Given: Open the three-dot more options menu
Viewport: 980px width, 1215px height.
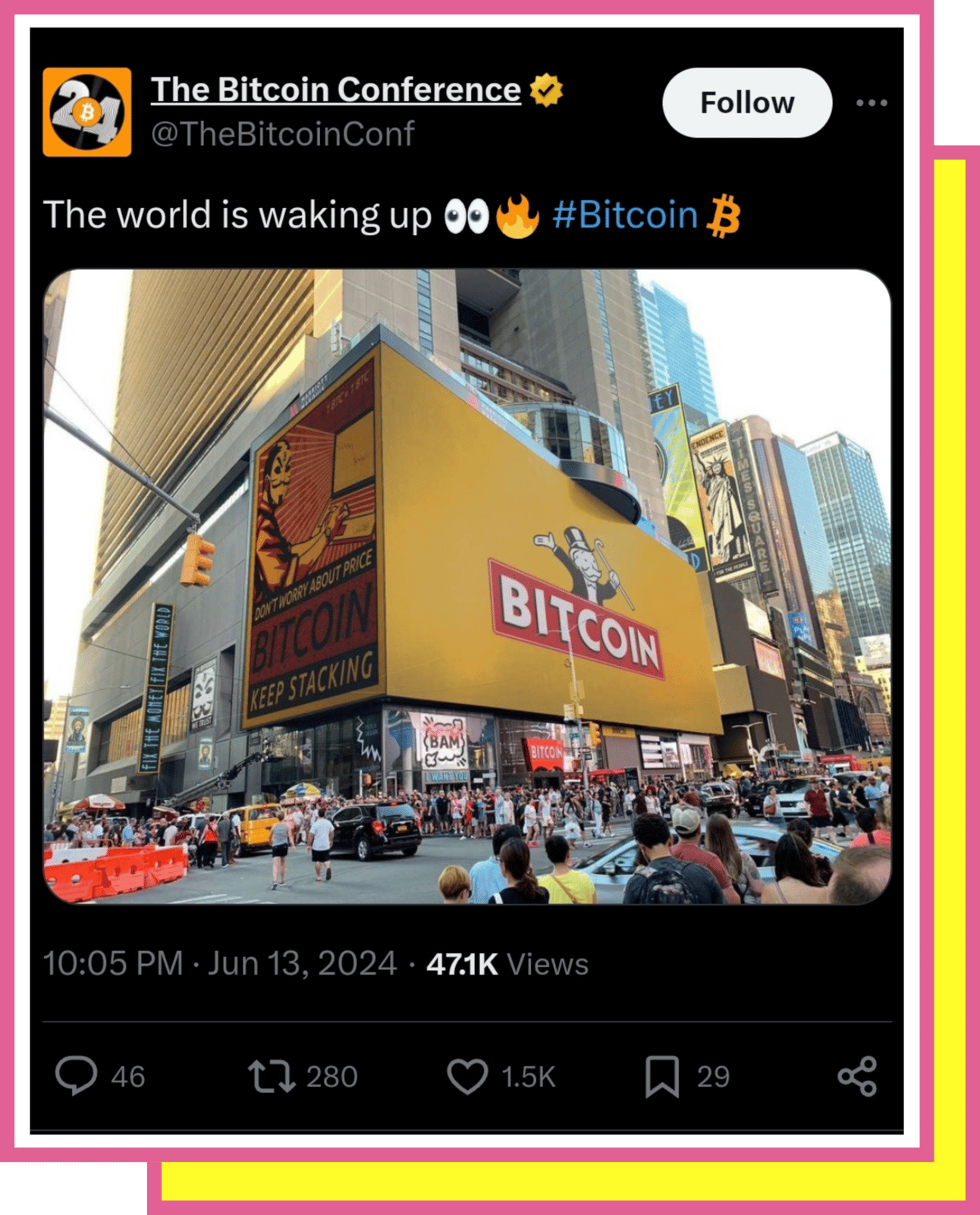Looking at the screenshot, I should tap(872, 103).
